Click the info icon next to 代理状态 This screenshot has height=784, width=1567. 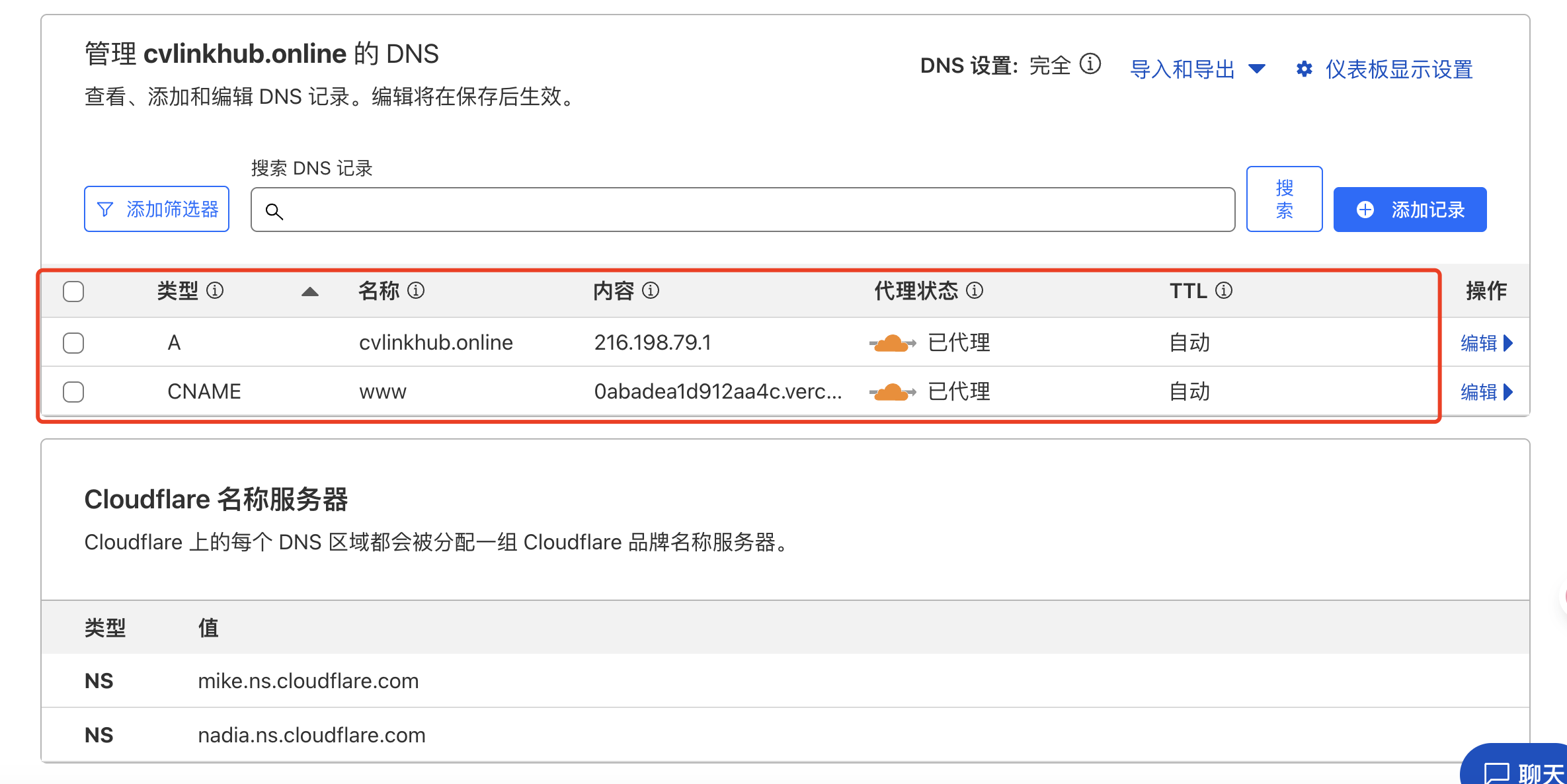coord(975,290)
